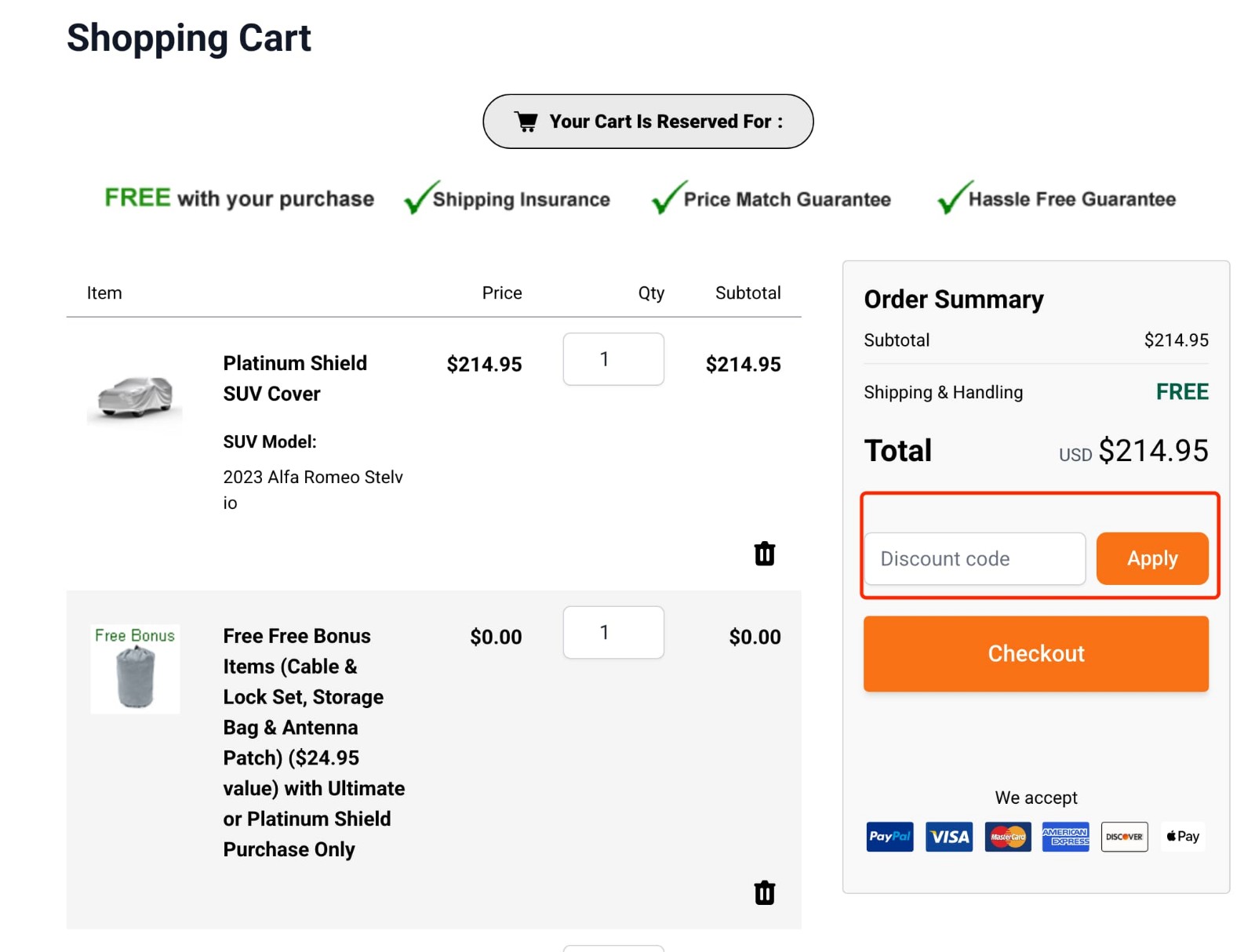The height and width of the screenshot is (952, 1255).
Task: Select the Apple Pay payment icon
Action: tap(1182, 837)
